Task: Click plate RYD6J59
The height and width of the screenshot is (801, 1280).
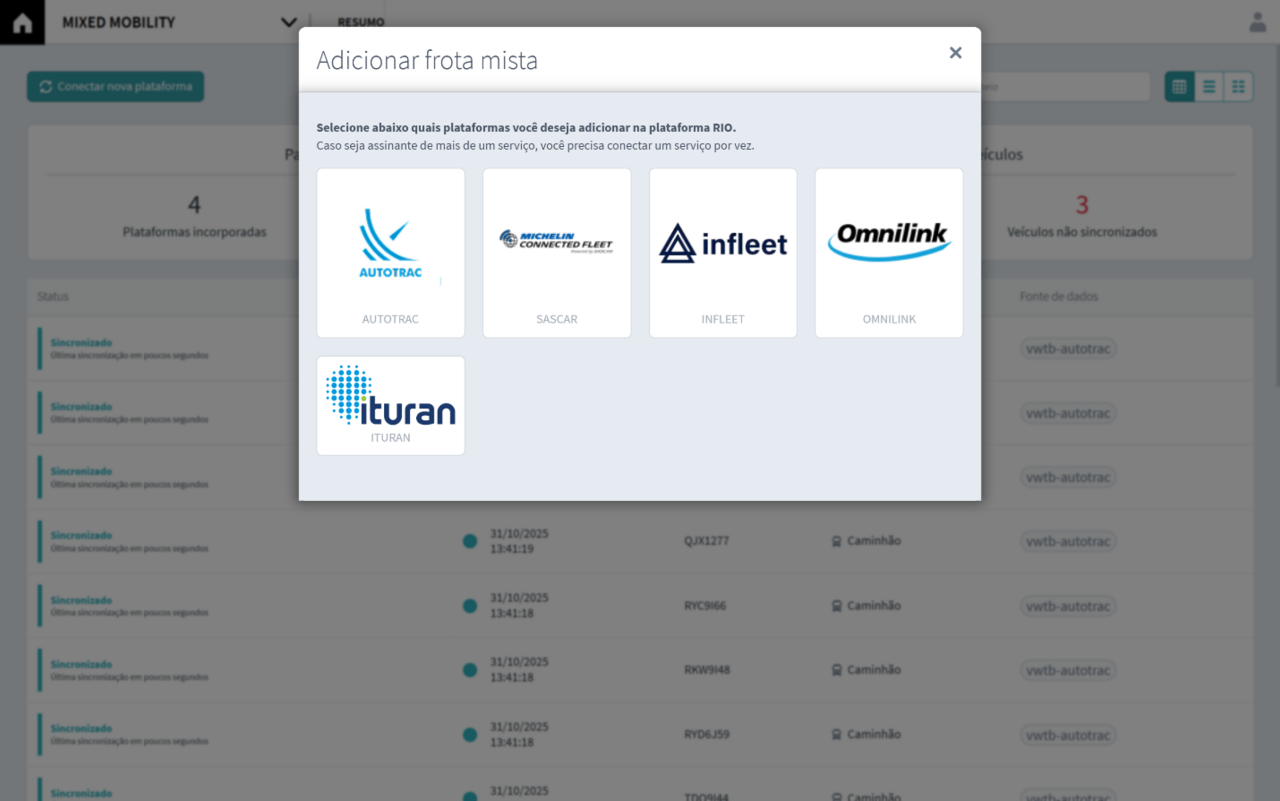Action: pyautogui.click(x=706, y=734)
